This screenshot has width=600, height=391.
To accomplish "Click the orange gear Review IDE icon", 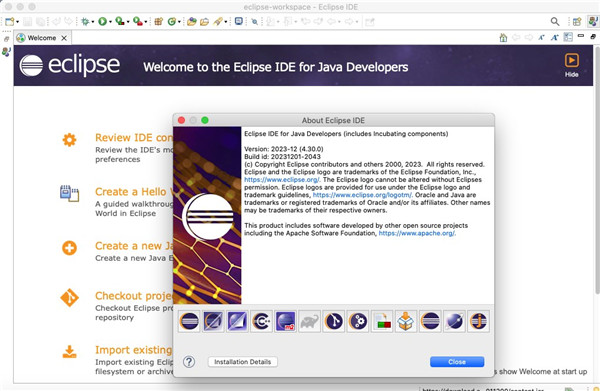I will click(69, 140).
